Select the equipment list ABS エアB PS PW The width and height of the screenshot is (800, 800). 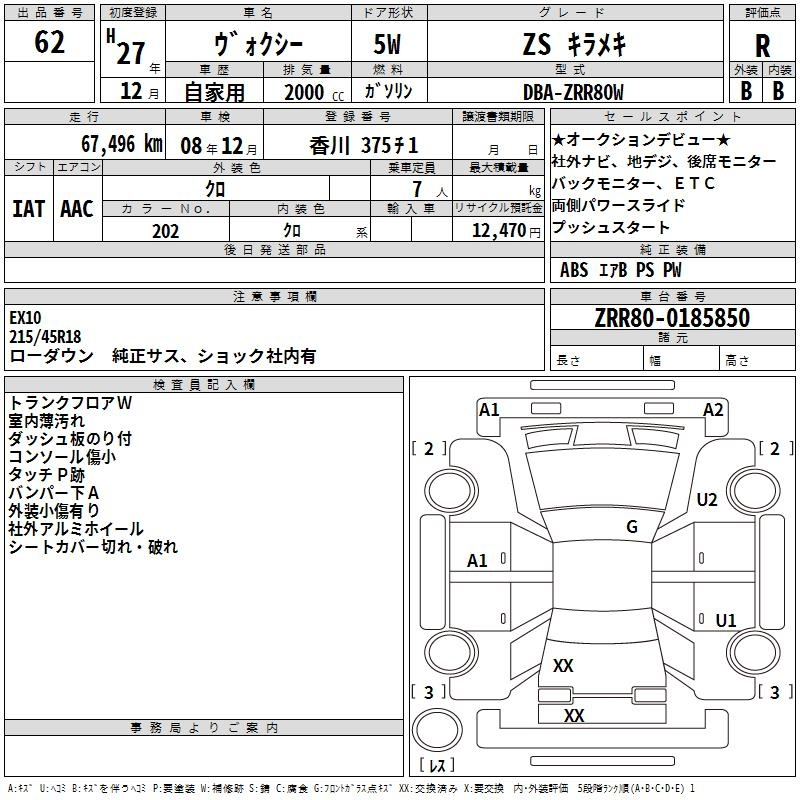click(620, 269)
